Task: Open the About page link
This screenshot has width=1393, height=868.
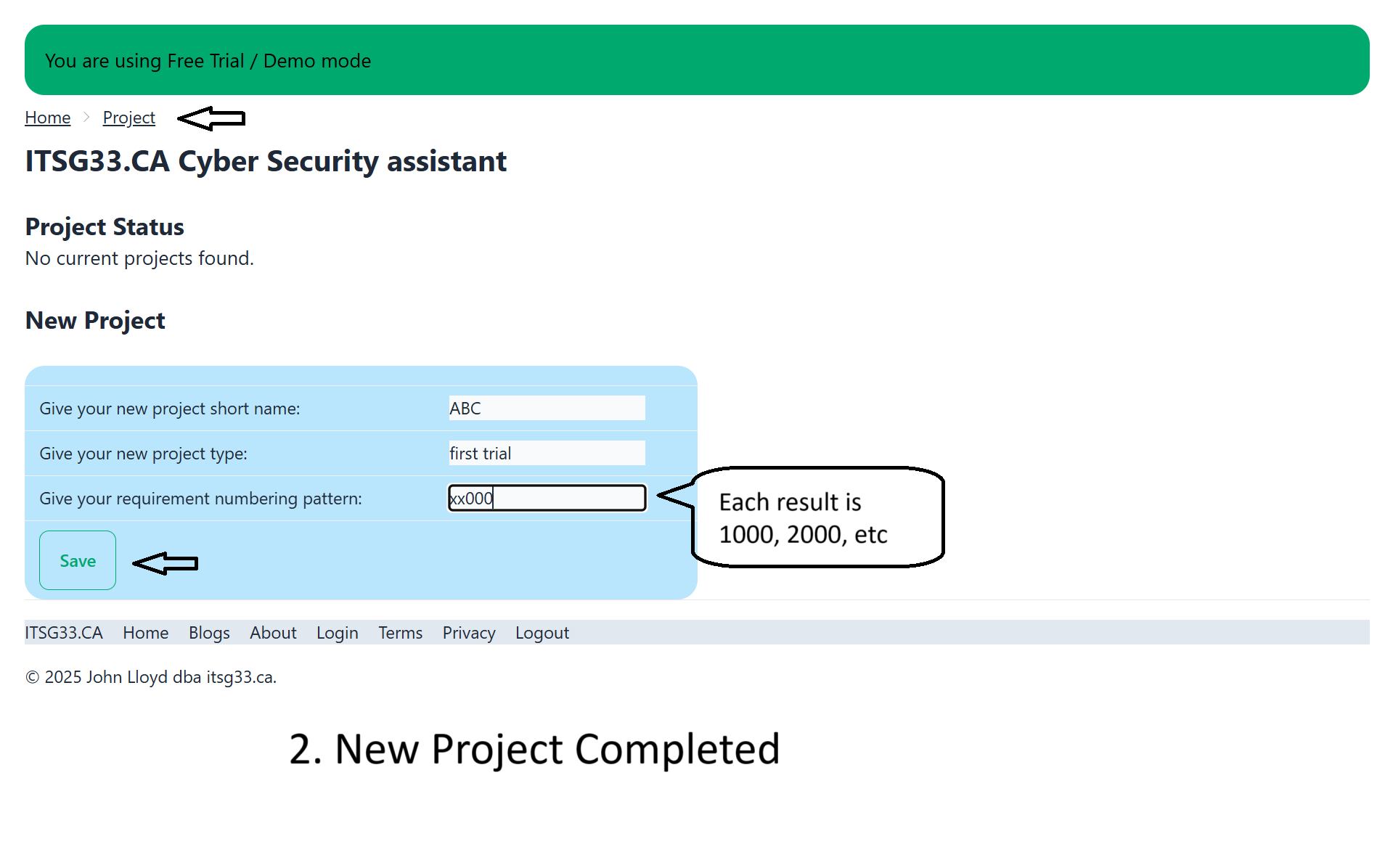Action: [273, 633]
